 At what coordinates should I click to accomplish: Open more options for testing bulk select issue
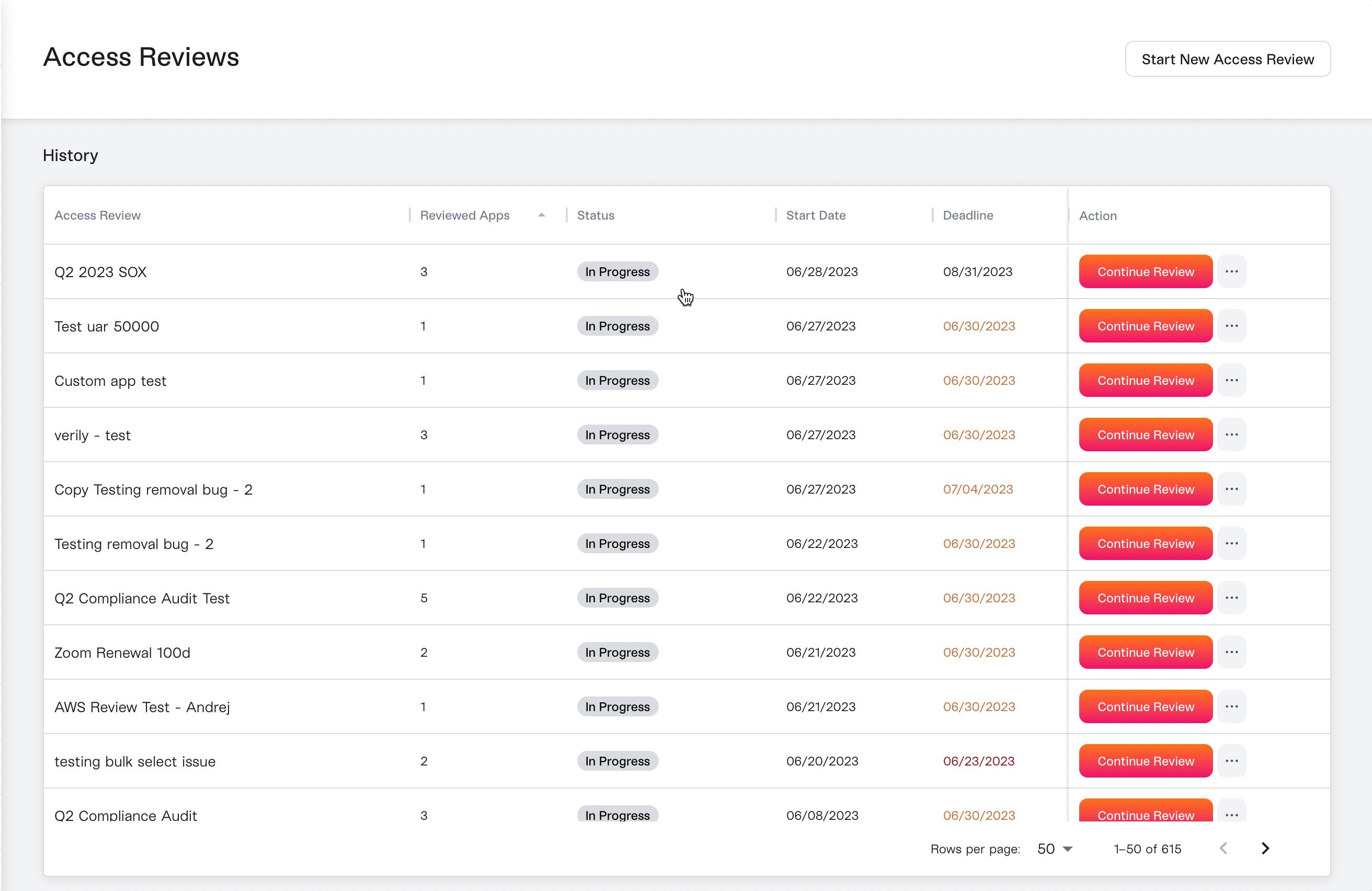pyautogui.click(x=1232, y=761)
